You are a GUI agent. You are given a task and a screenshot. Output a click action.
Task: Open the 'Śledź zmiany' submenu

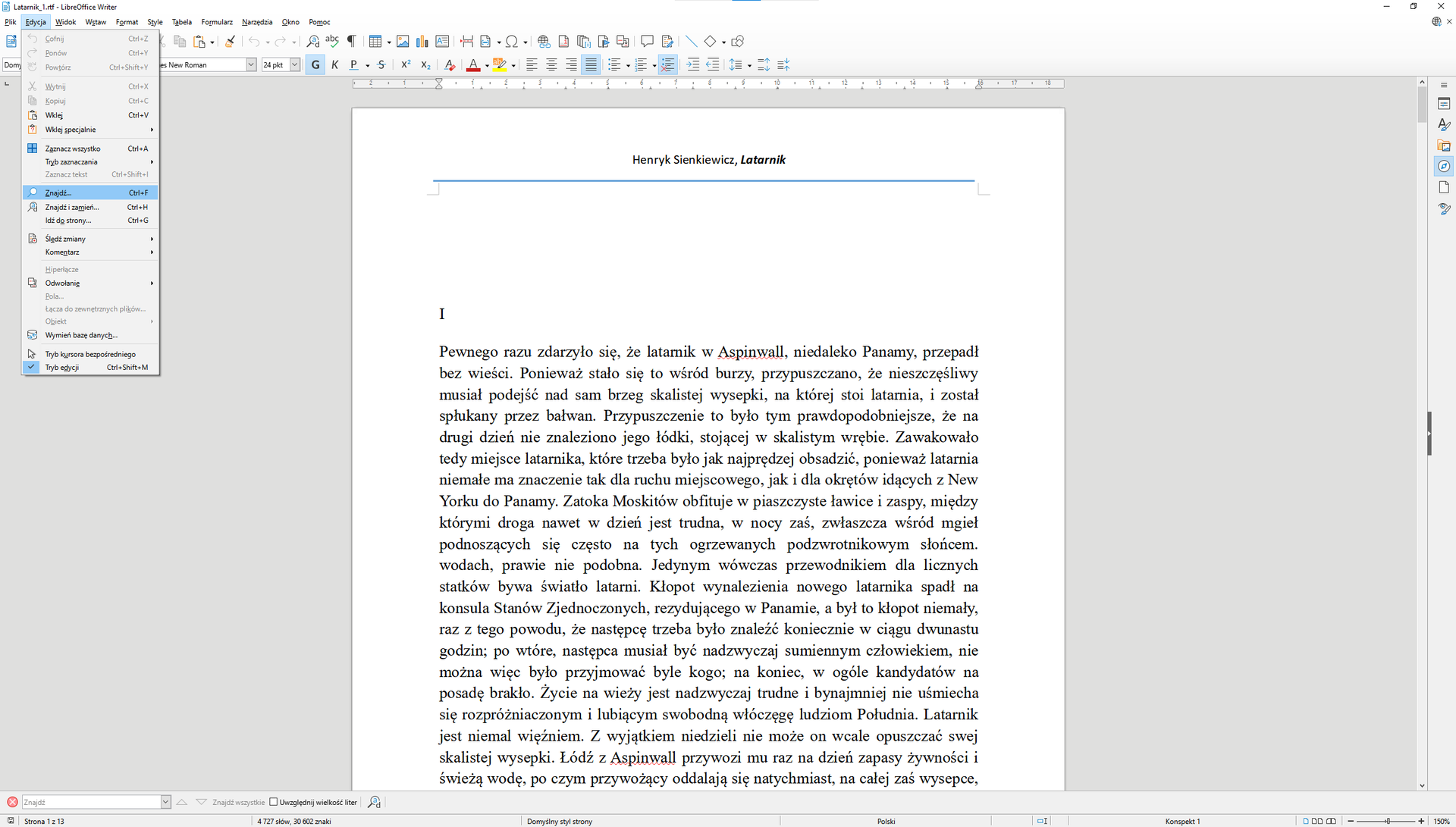point(91,239)
